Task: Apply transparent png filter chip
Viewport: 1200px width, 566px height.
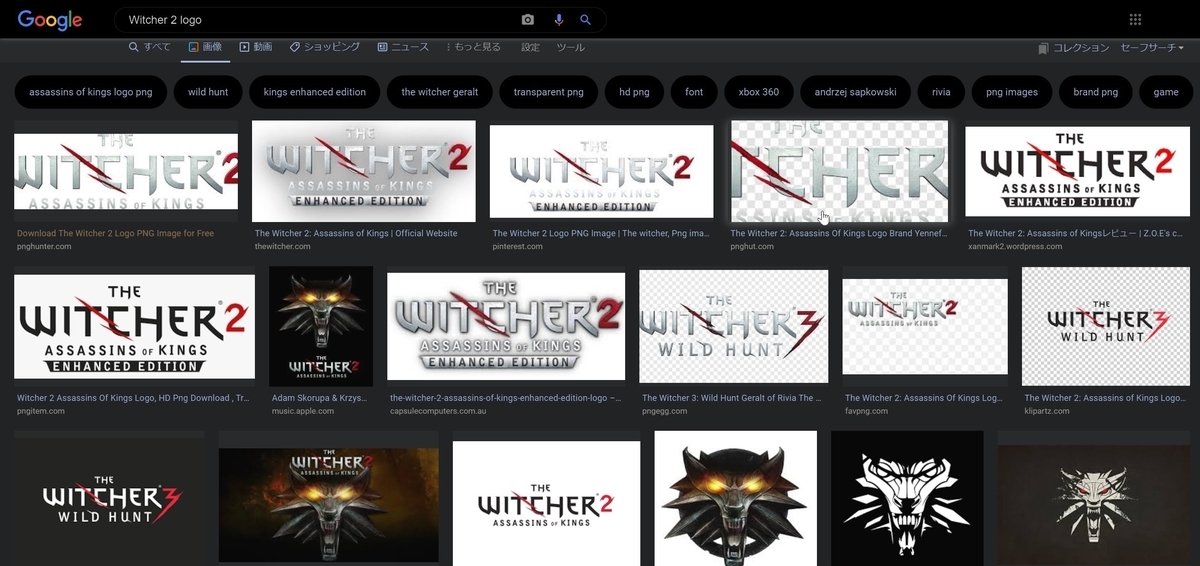Action: coord(548,92)
